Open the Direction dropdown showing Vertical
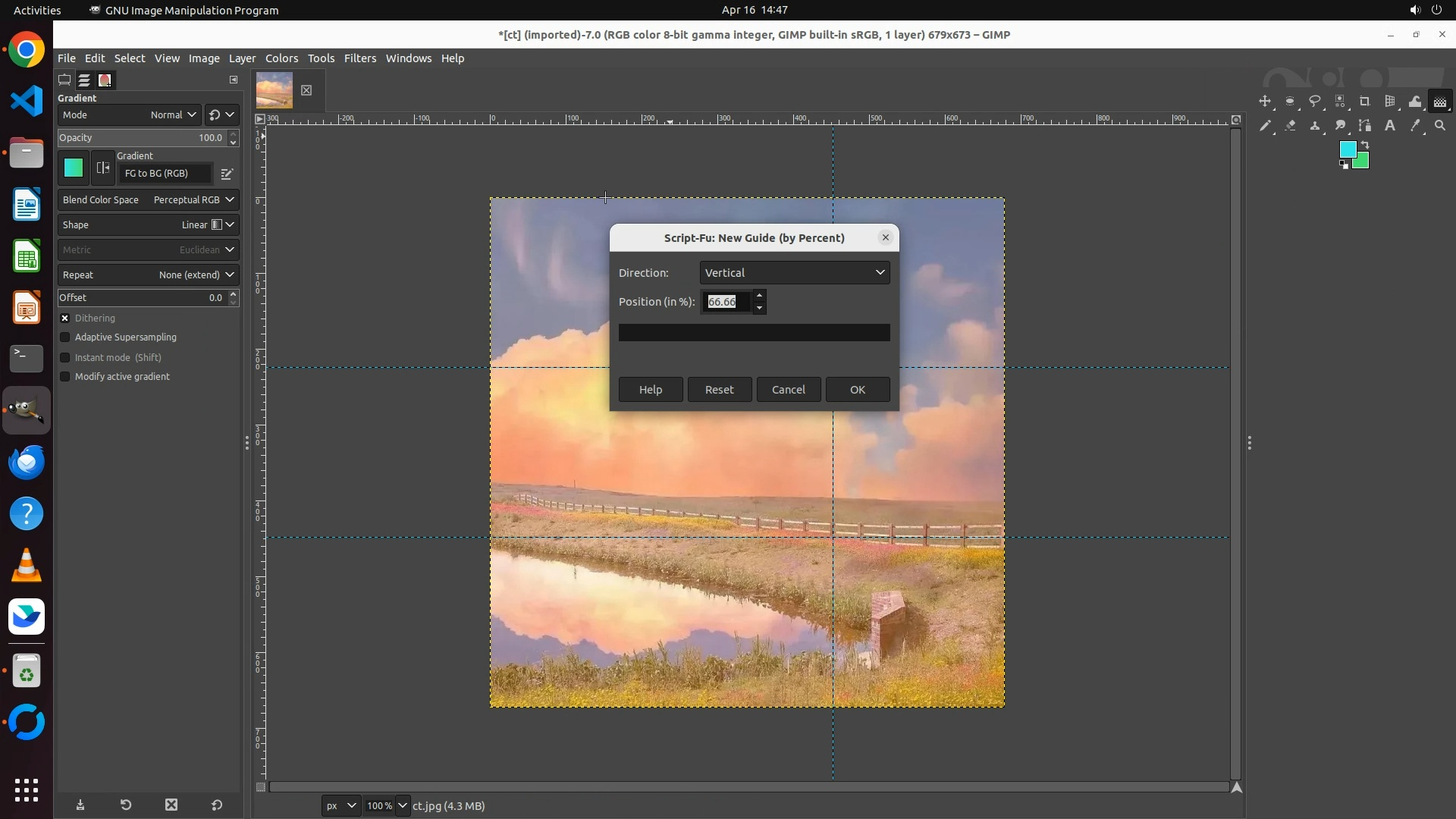1456x819 pixels. tap(794, 273)
